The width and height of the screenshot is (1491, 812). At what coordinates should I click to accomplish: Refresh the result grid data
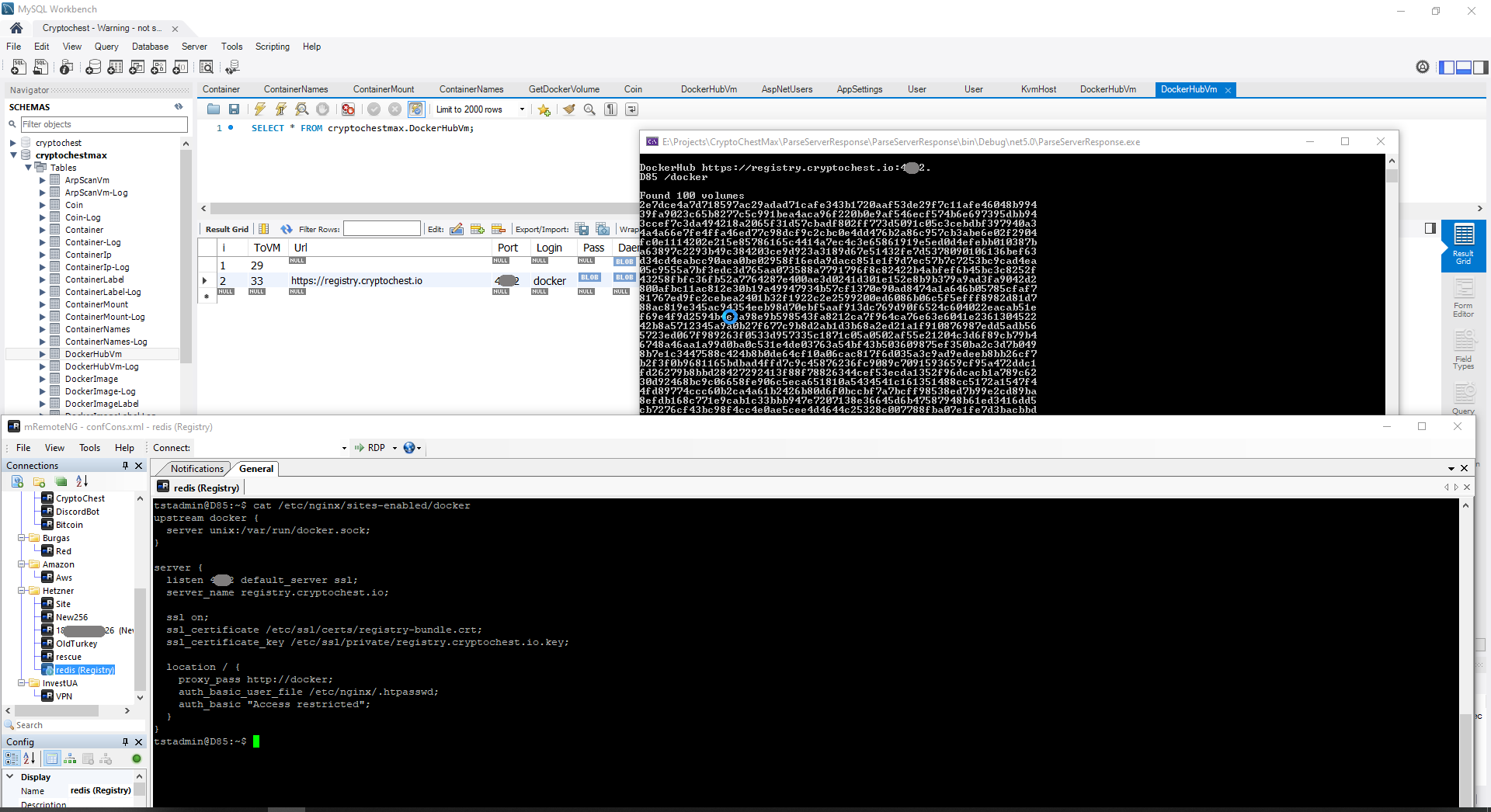coord(287,229)
